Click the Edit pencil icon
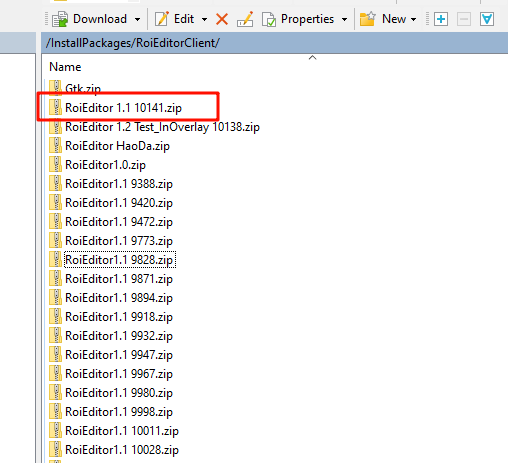The image size is (508, 463). [162, 19]
